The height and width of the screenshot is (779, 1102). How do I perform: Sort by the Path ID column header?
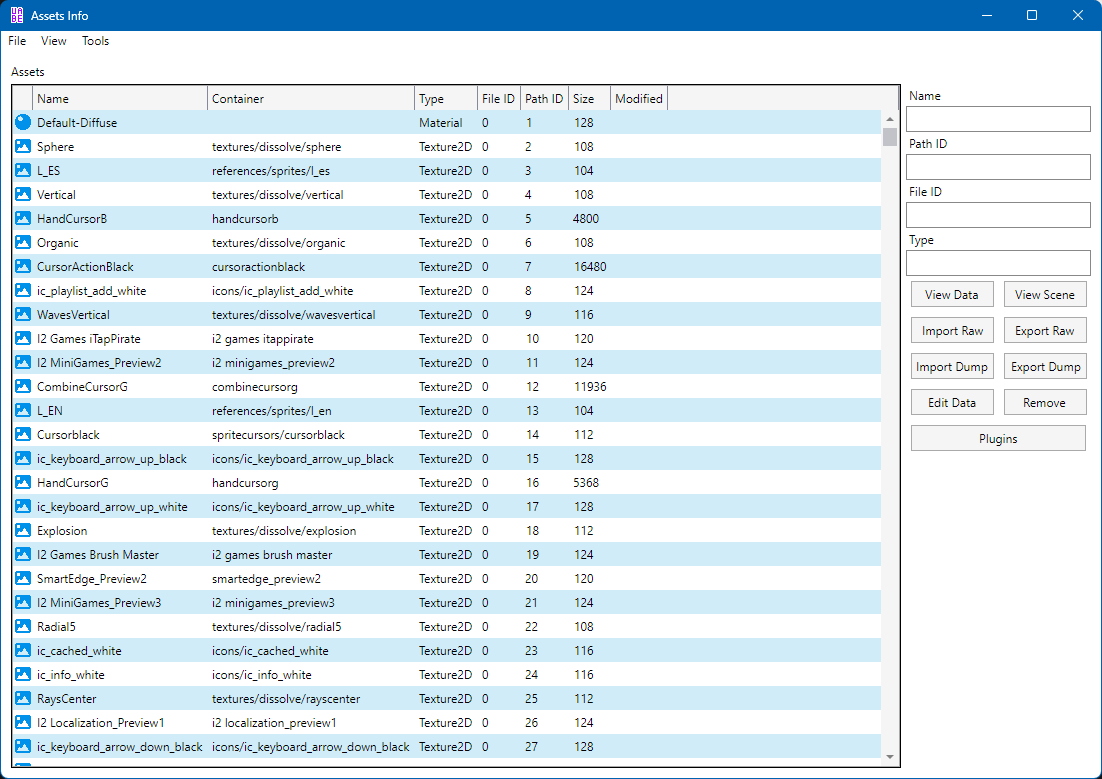(545, 98)
